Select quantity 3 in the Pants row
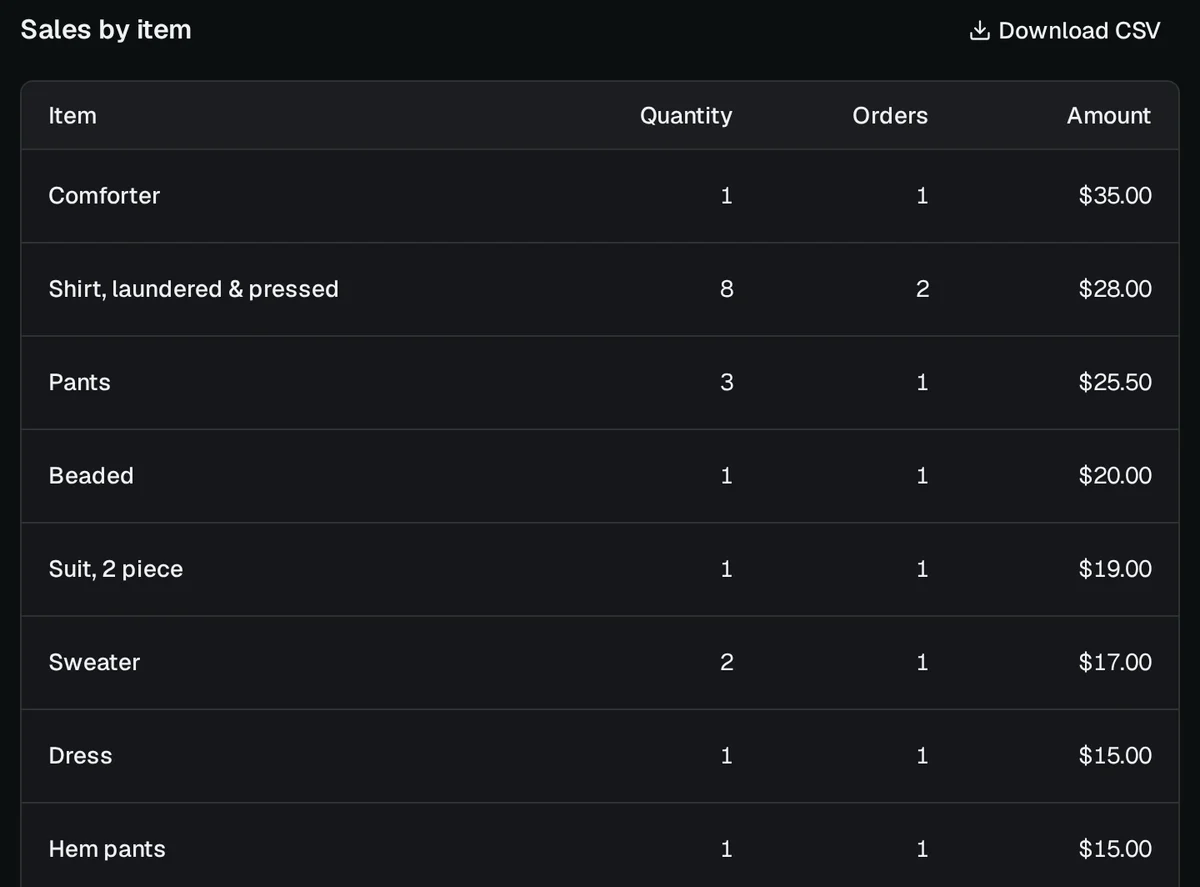Image resolution: width=1200 pixels, height=887 pixels. (x=726, y=383)
